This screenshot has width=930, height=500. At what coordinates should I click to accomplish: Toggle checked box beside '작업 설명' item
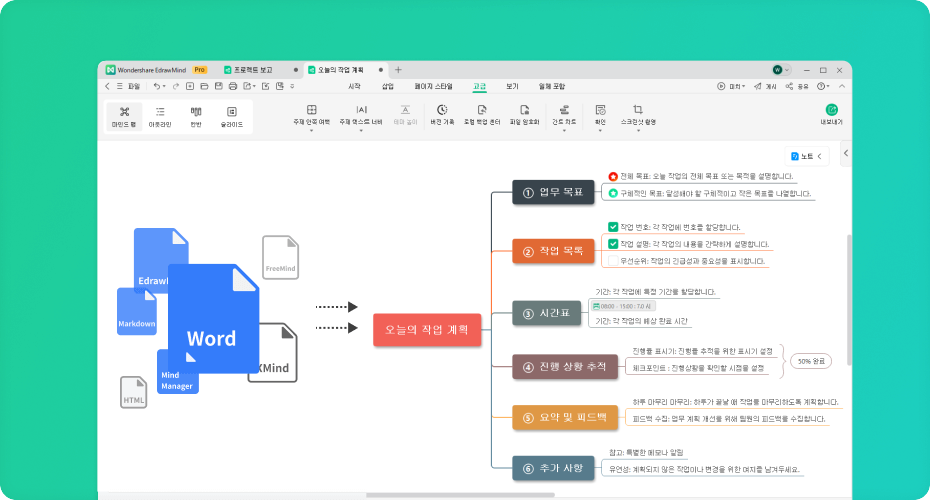click(x=613, y=244)
